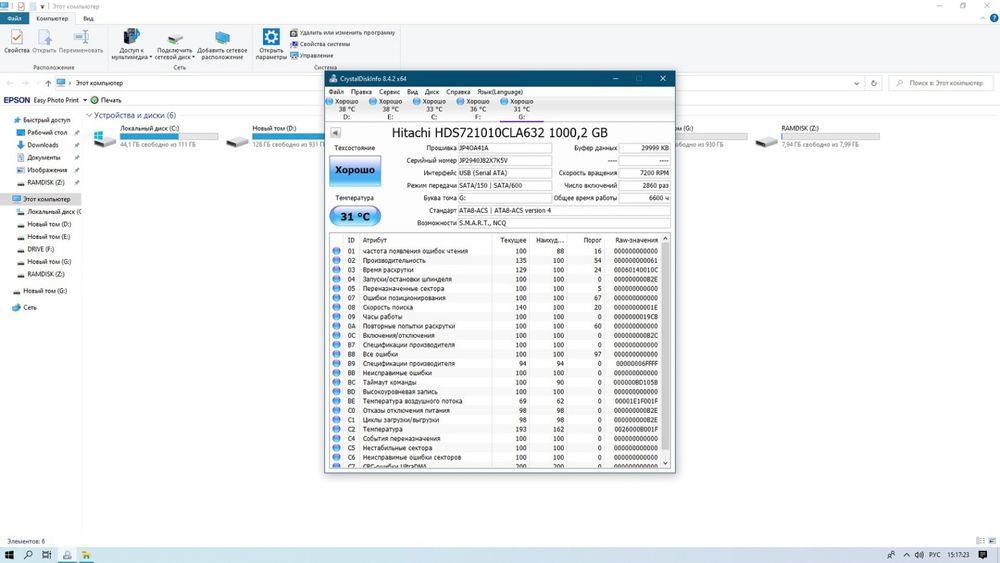Open the Сервис menu in CrystalDiskInfo
The width and height of the screenshot is (1000, 563).
[390, 92]
